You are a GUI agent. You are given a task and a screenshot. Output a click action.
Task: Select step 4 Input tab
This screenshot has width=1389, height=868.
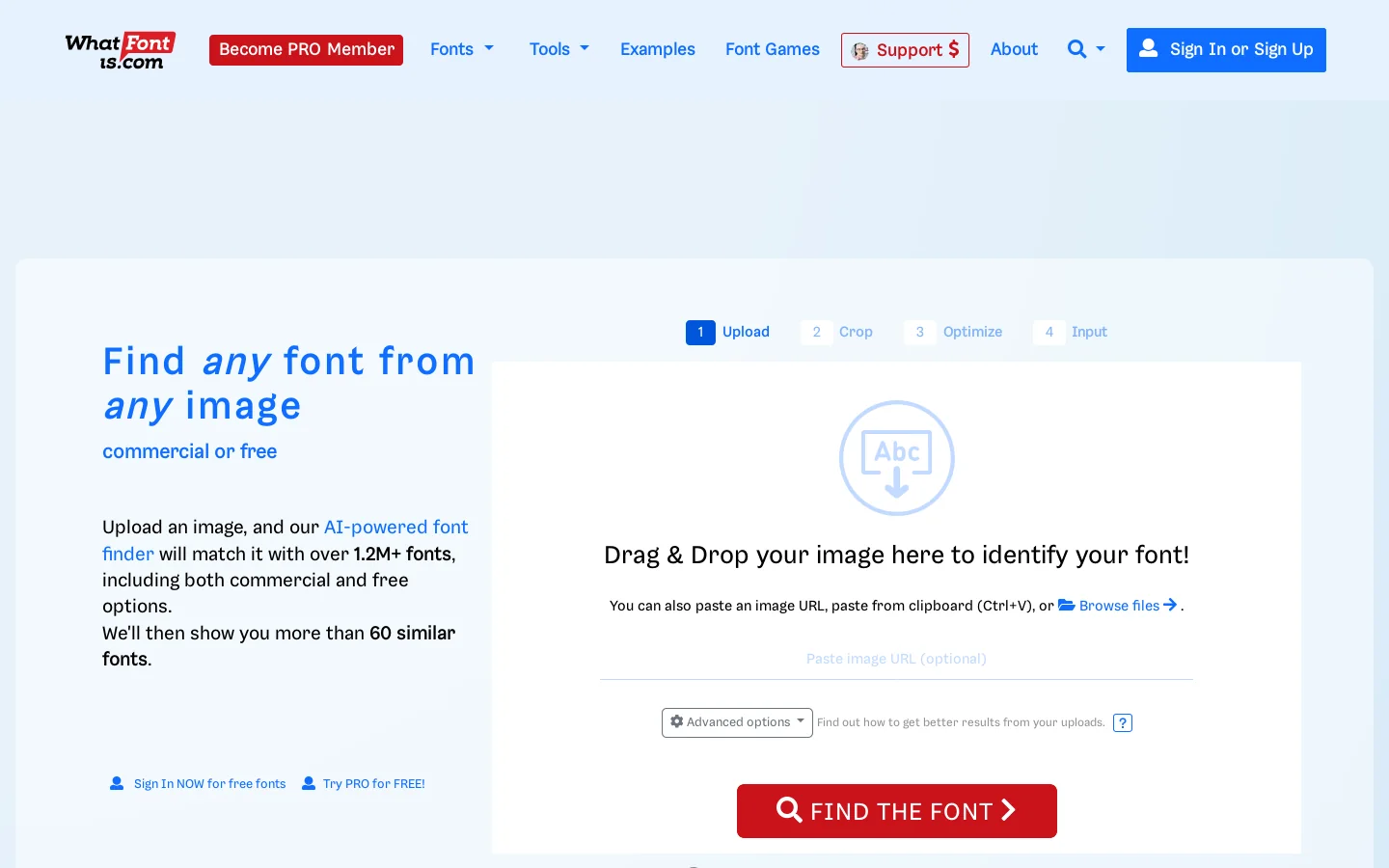[x=1070, y=332]
